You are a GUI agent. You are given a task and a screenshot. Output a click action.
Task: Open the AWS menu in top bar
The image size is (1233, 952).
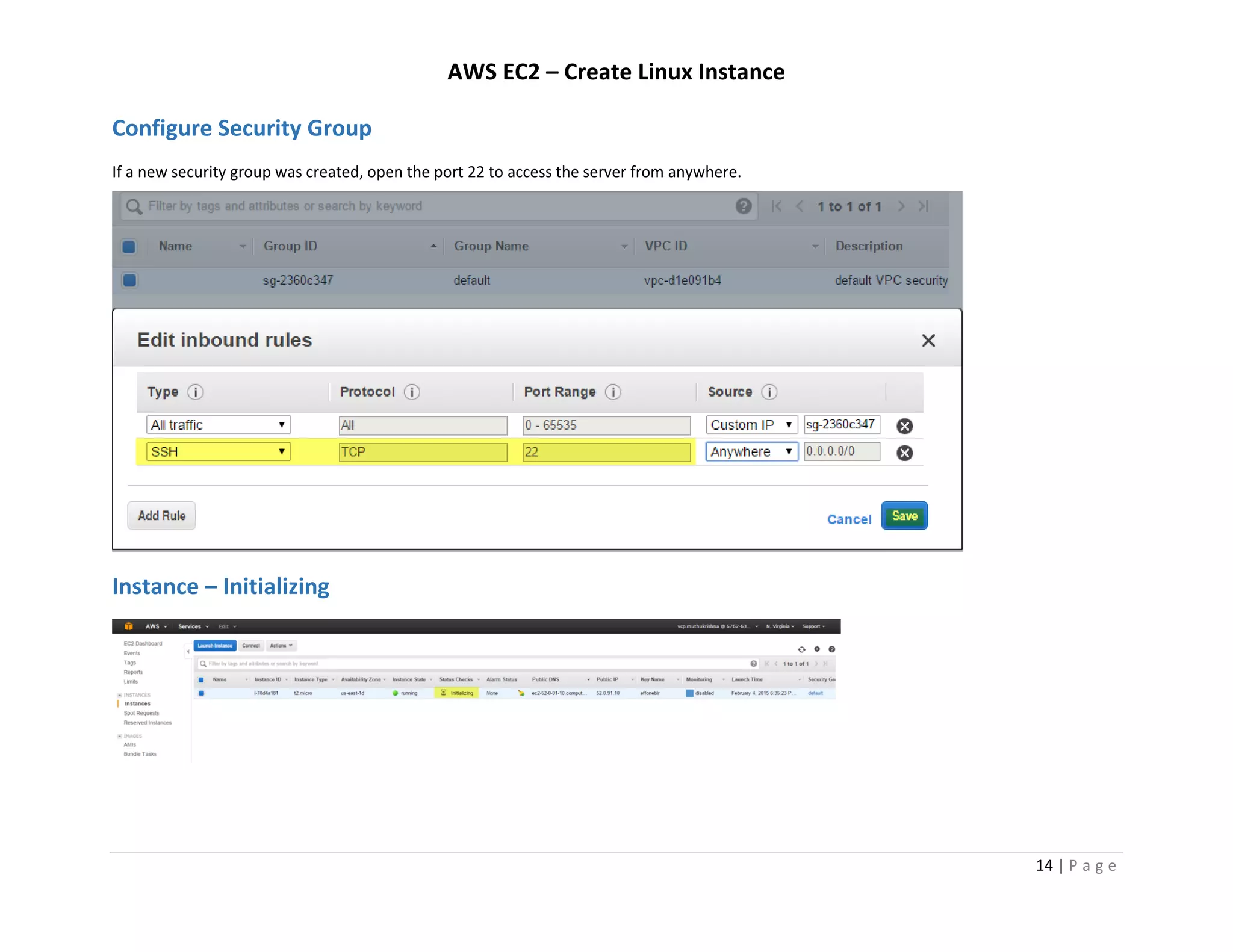tap(156, 626)
